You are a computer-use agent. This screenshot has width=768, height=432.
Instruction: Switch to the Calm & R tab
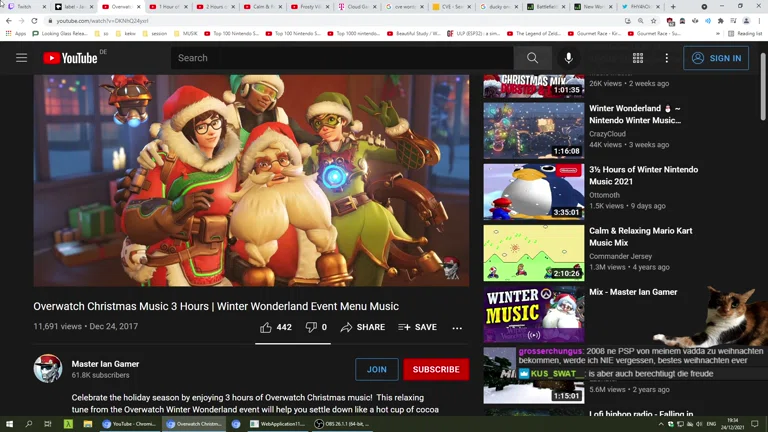263,6
